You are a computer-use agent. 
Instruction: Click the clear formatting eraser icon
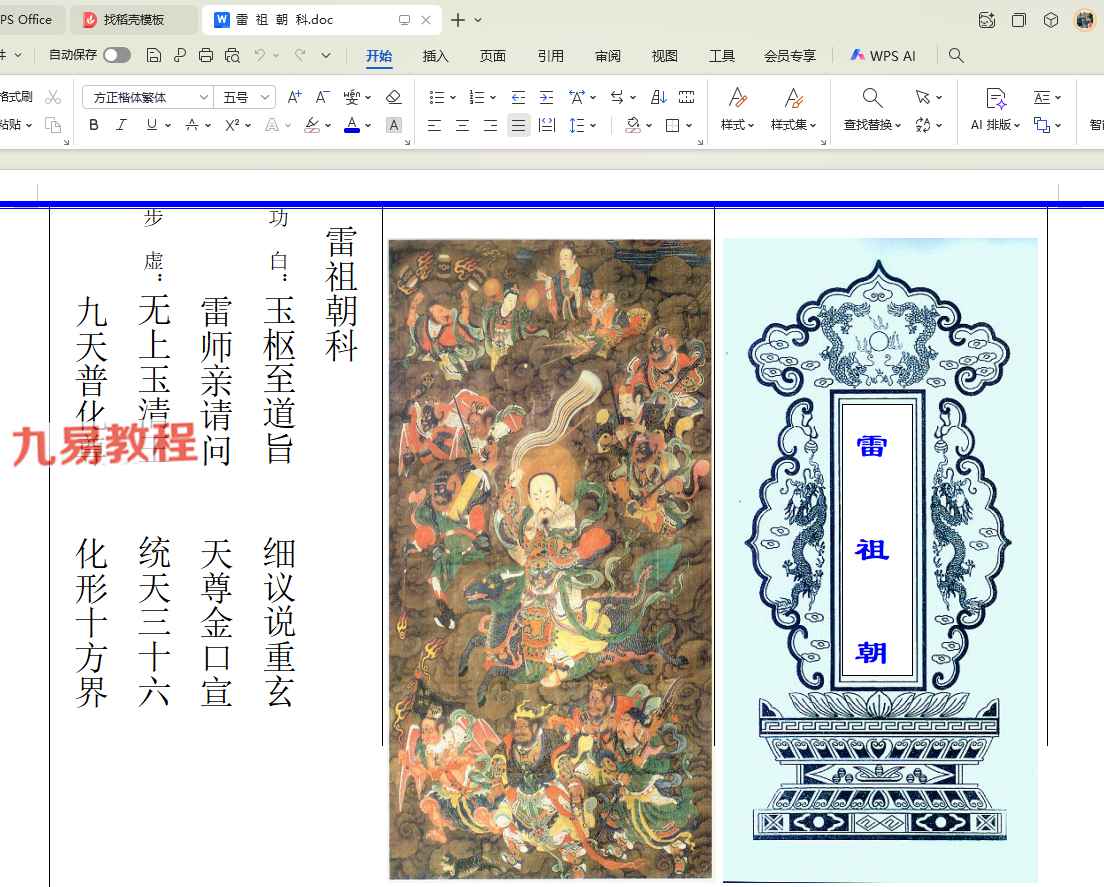[393, 97]
